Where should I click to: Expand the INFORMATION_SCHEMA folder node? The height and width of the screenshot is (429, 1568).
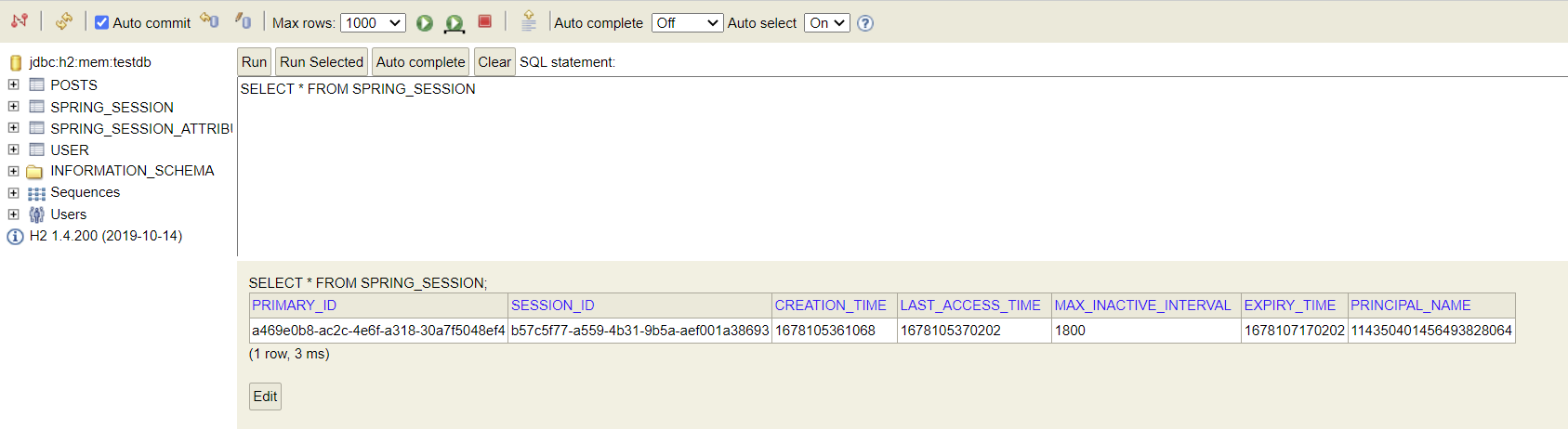click(13, 171)
